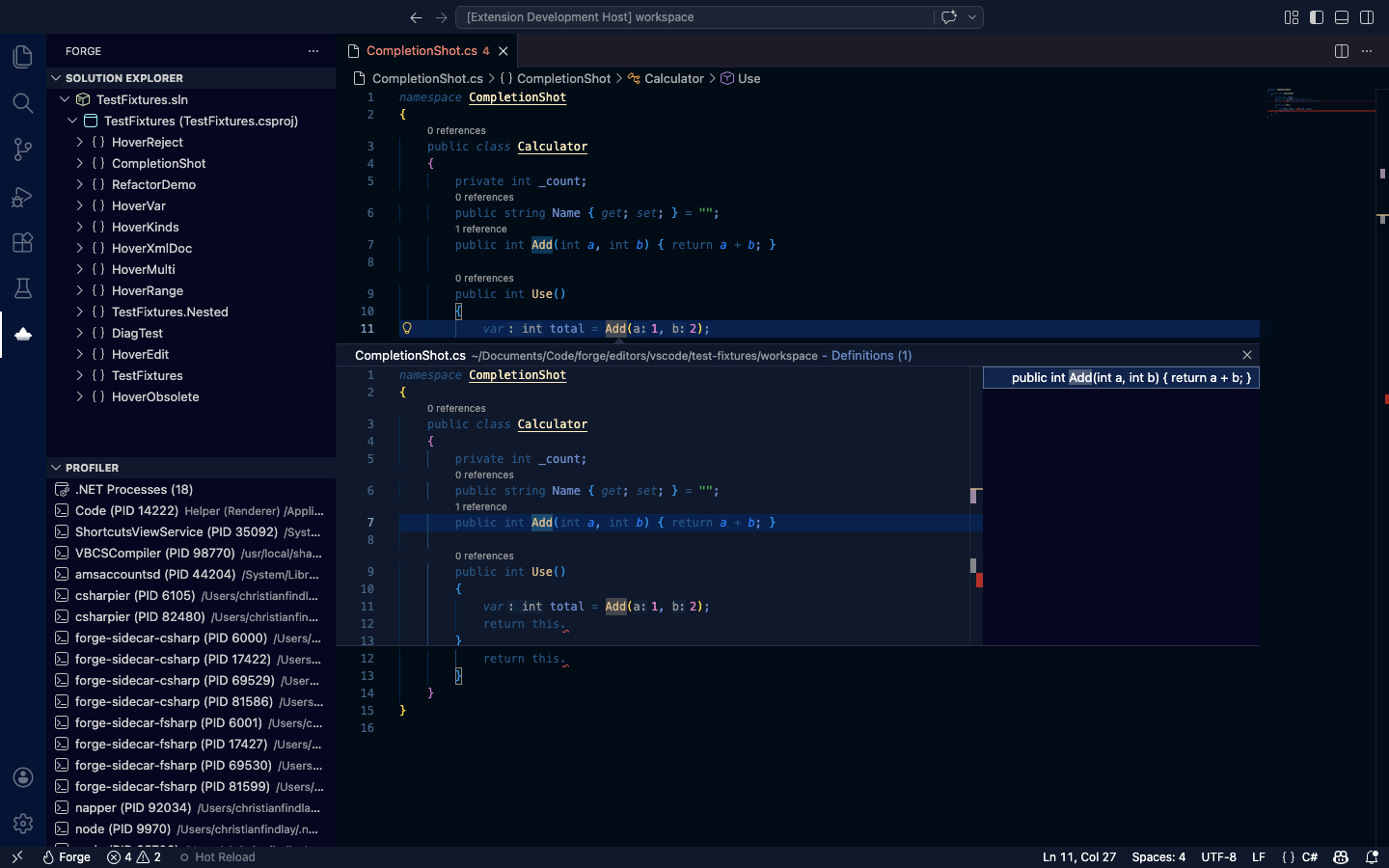Select TestFixtures.Nested tree item
1389x868 pixels.
point(191,312)
